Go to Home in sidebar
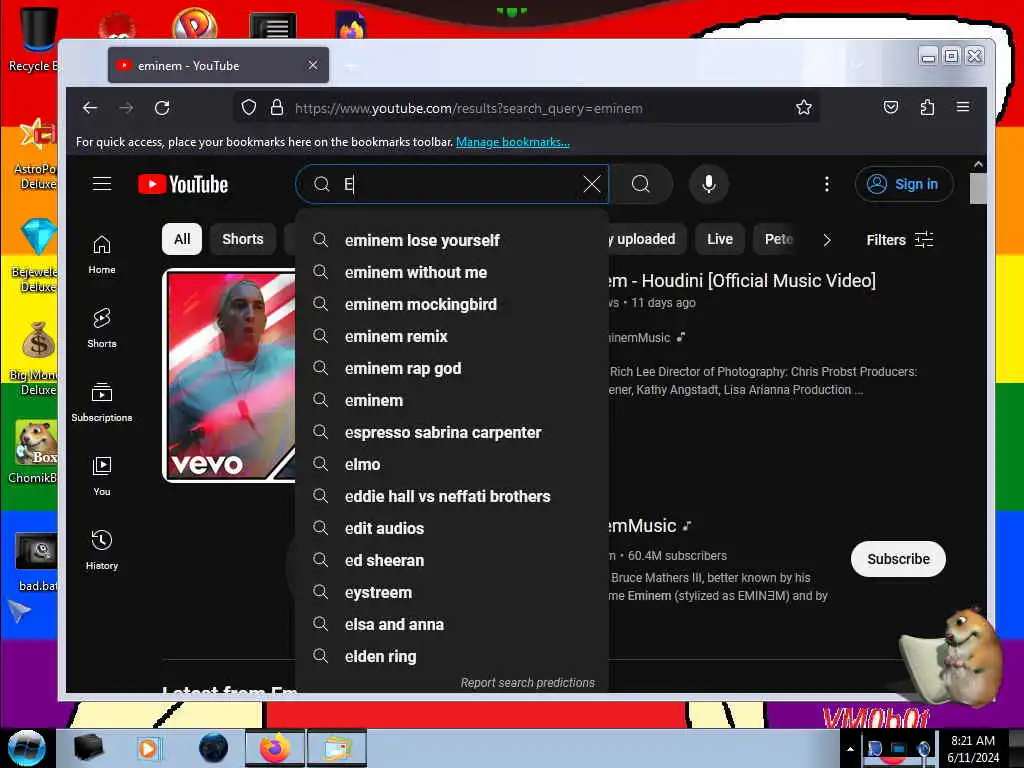This screenshot has height=768, width=1024. pos(102,255)
